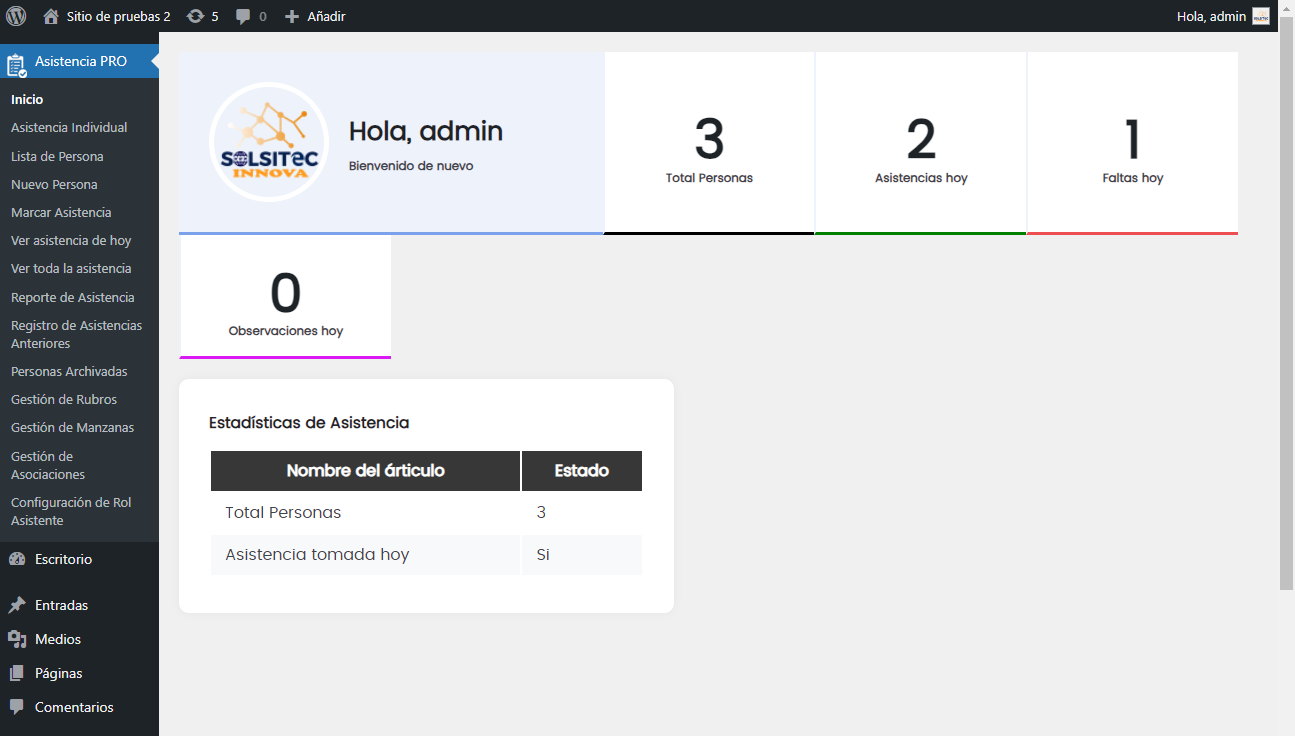The height and width of the screenshot is (736, 1295).
Task: Click the Escritorio dashboard icon
Action: click(16, 560)
